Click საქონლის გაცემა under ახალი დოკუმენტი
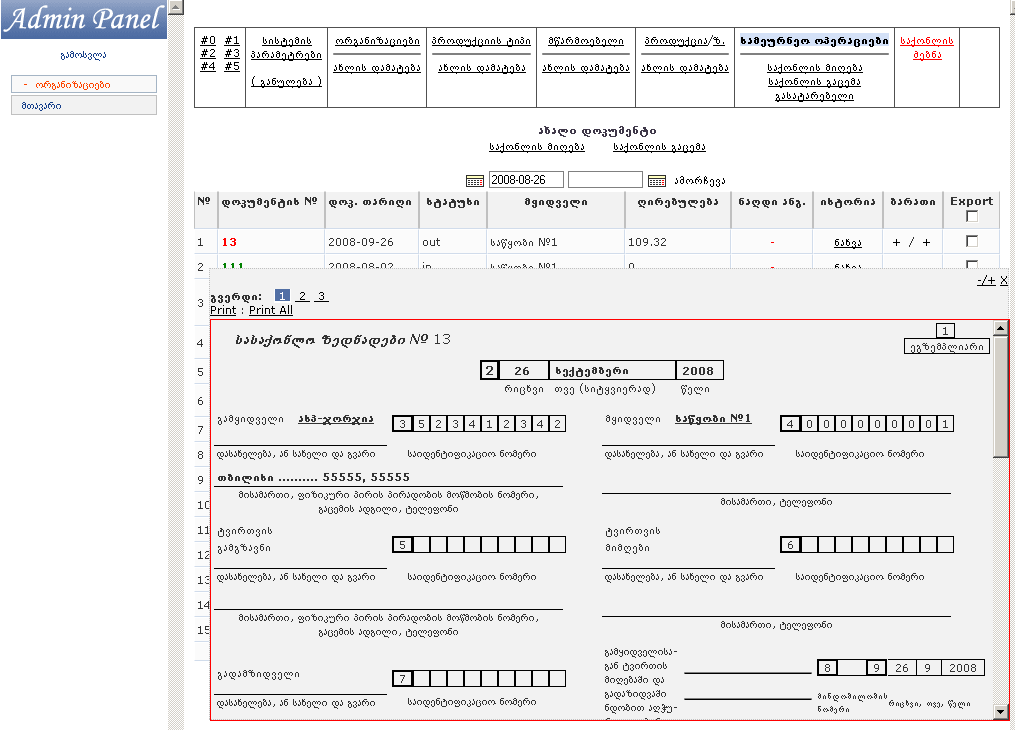The image size is (1015, 730). coord(659,147)
